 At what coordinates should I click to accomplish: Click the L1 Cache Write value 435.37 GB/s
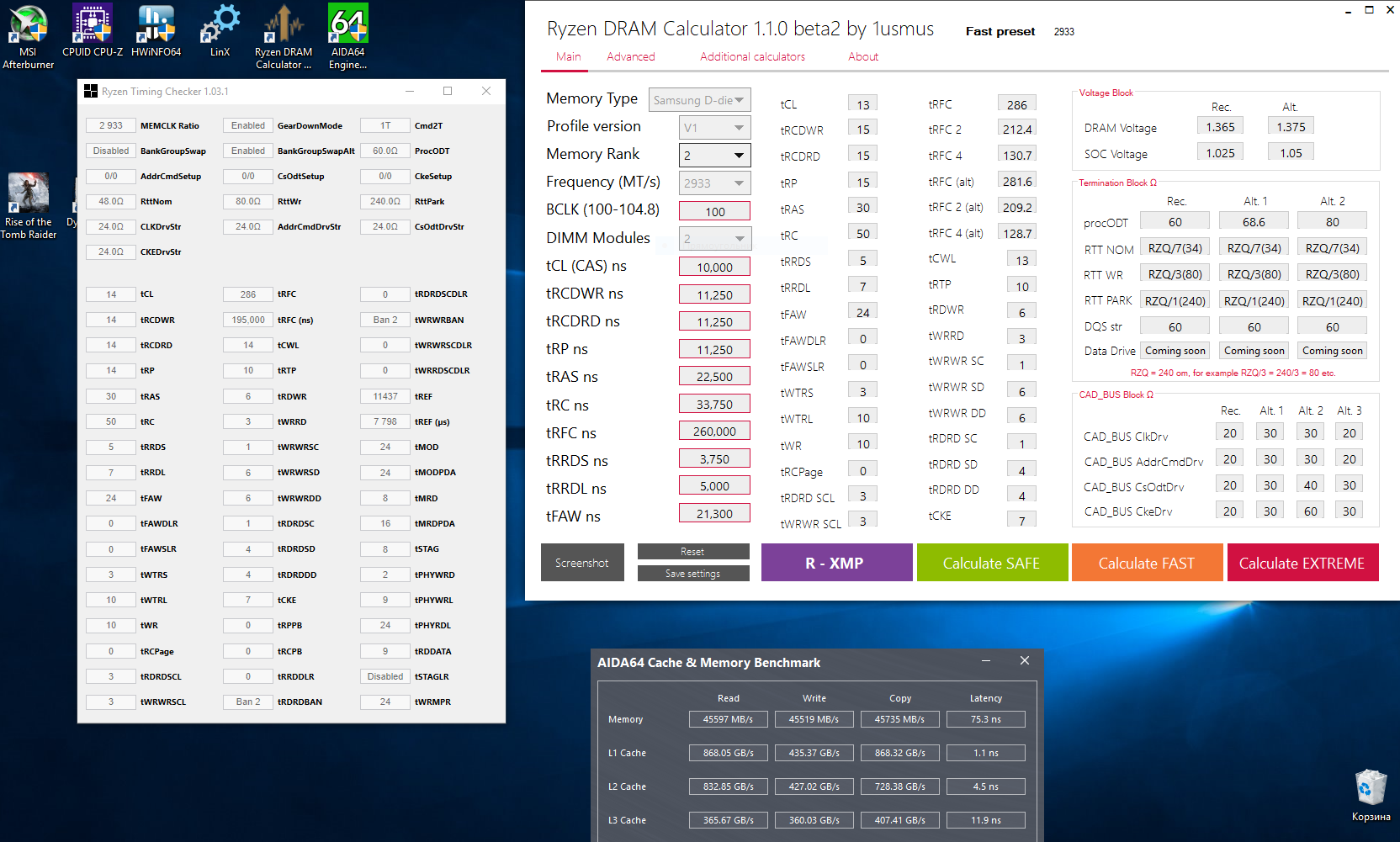[x=814, y=753]
